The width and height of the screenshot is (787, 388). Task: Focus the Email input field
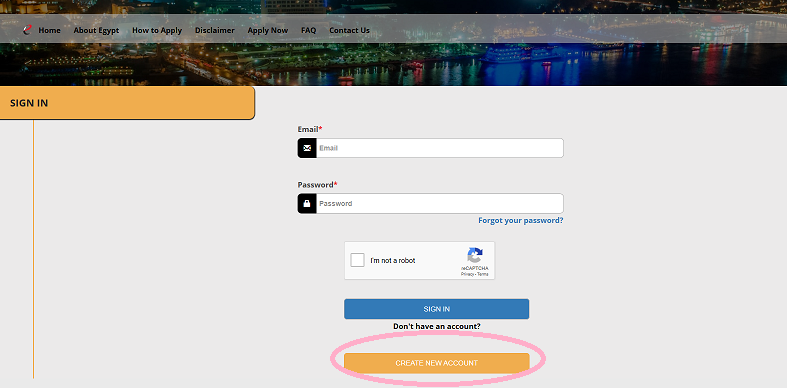440,148
